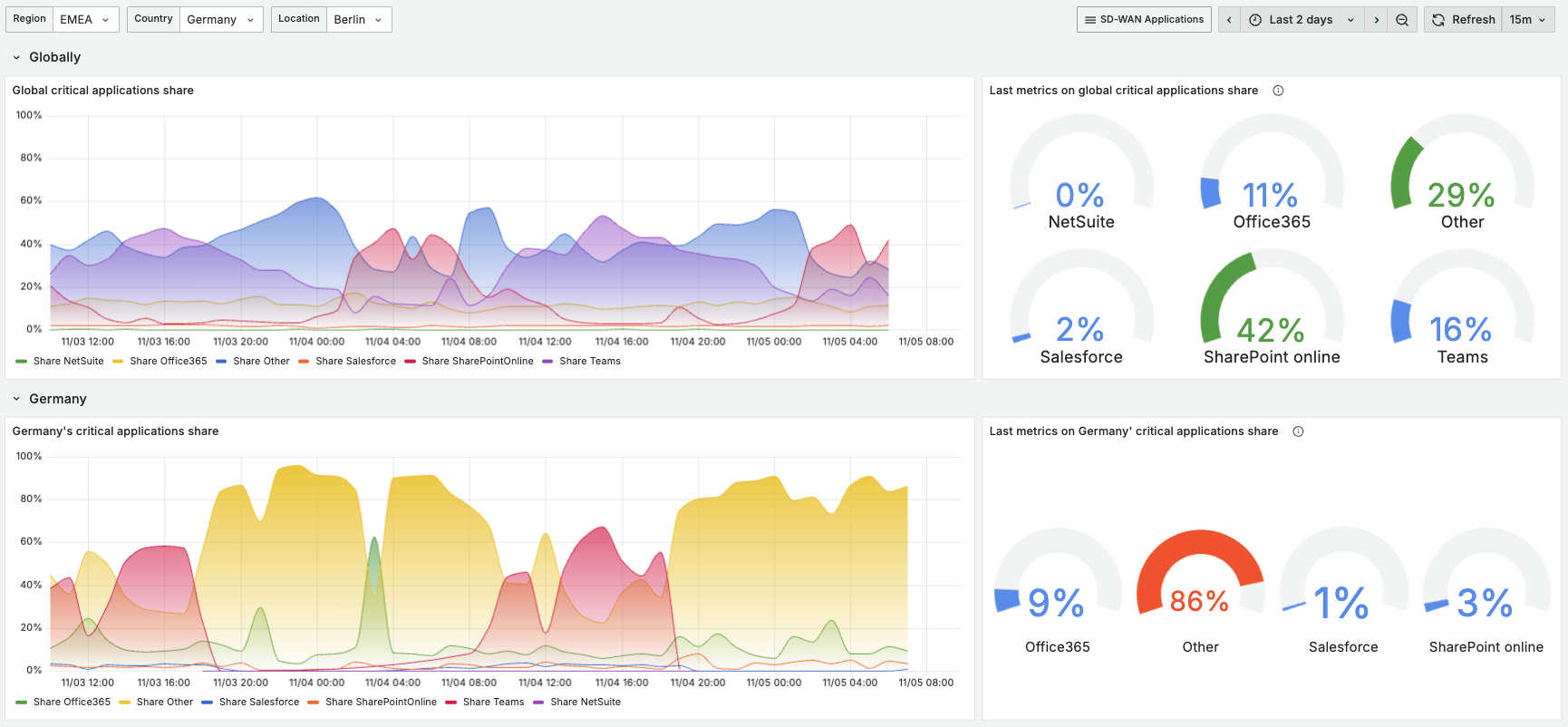
Task: Click the Global critical applications share title
Action: coord(103,91)
